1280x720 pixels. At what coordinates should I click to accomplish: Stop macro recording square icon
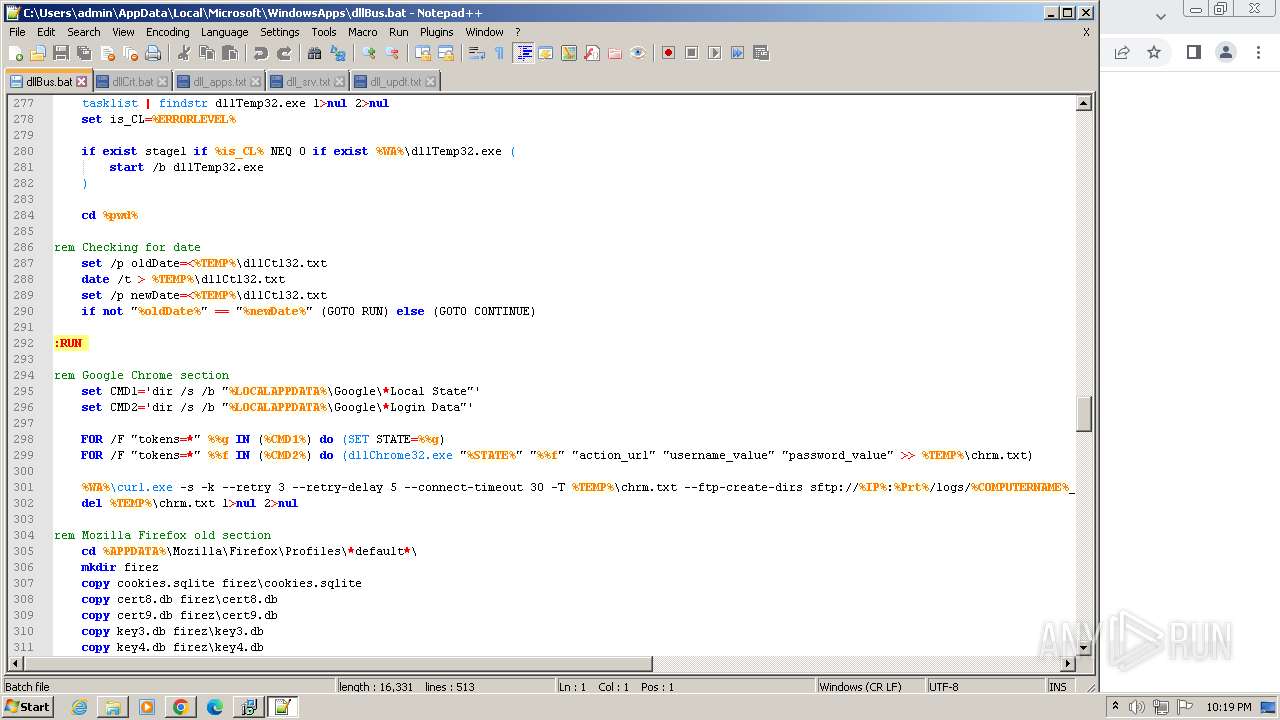[x=692, y=53]
